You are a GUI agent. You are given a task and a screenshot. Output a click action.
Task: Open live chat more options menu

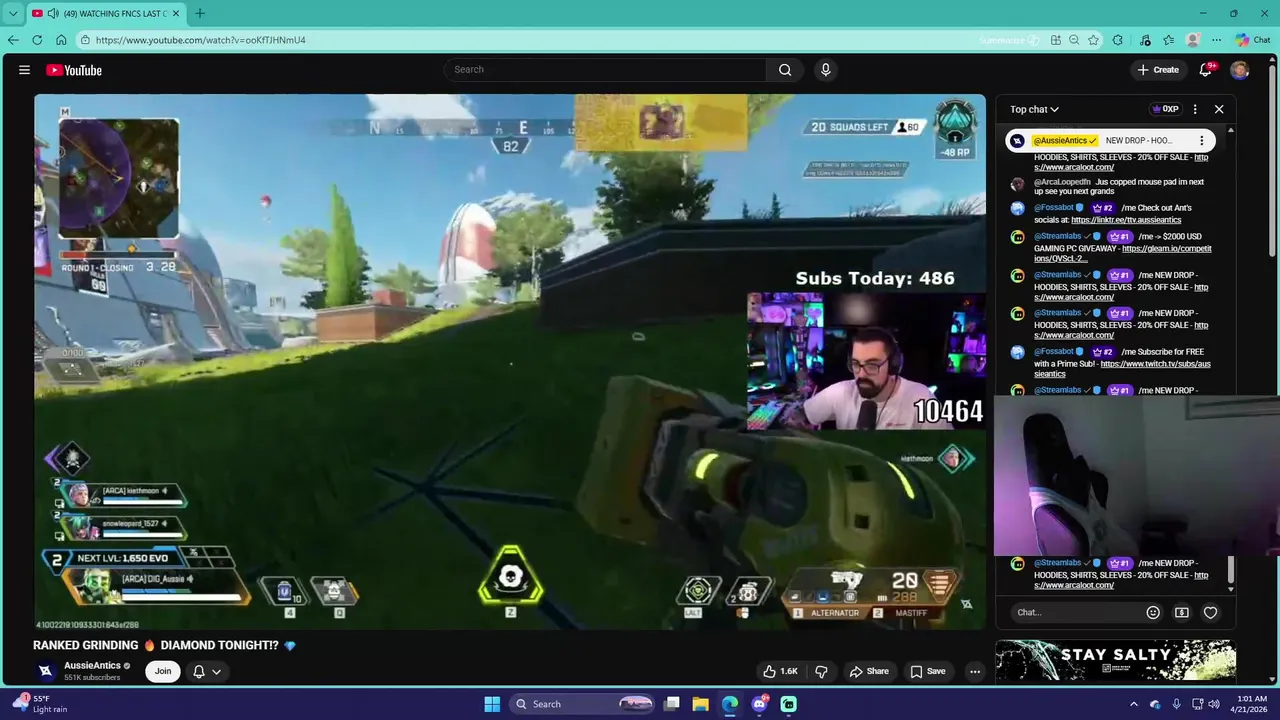(1195, 109)
